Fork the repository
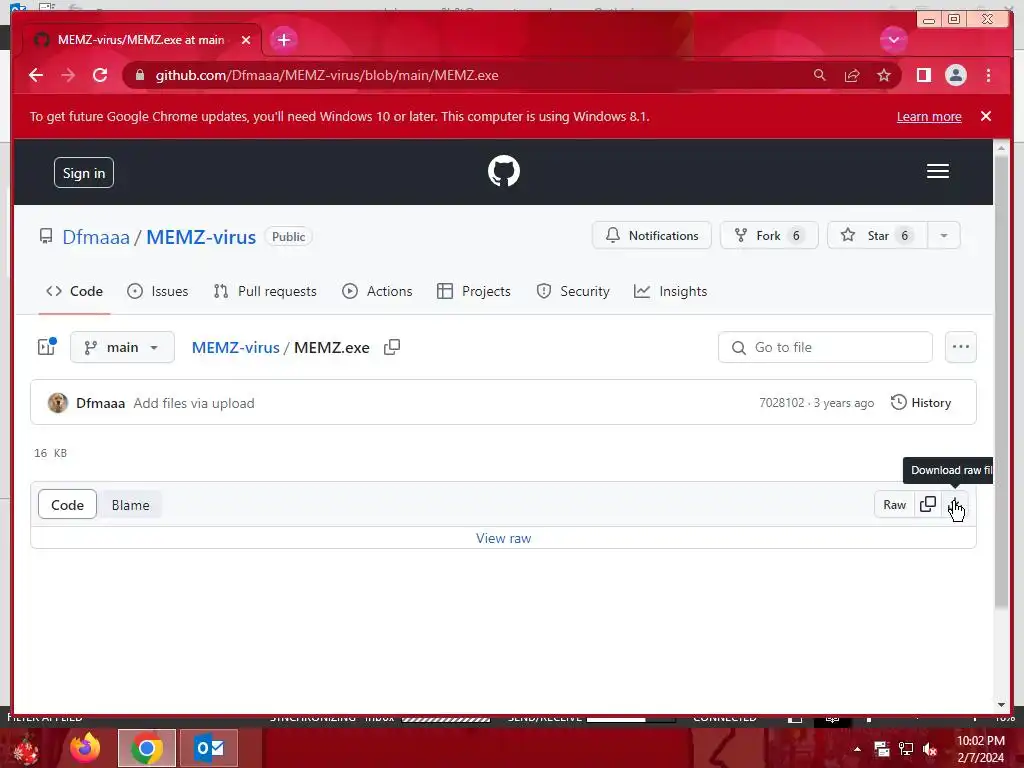The height and width of the screenshot is (768, 1024). click(769, 235)
